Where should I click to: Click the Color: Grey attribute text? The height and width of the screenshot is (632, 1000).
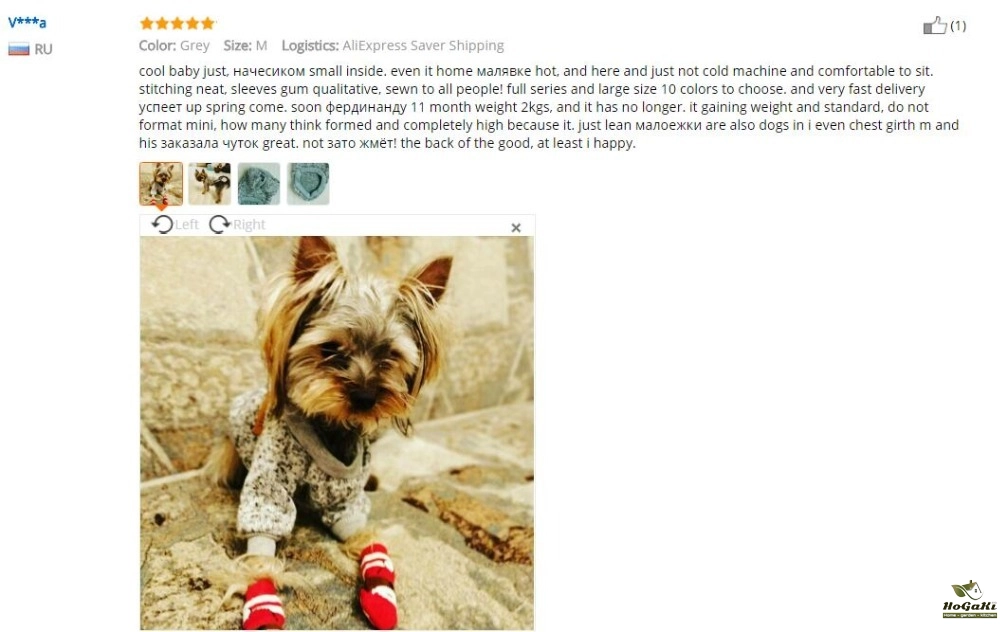coord(174,45)
